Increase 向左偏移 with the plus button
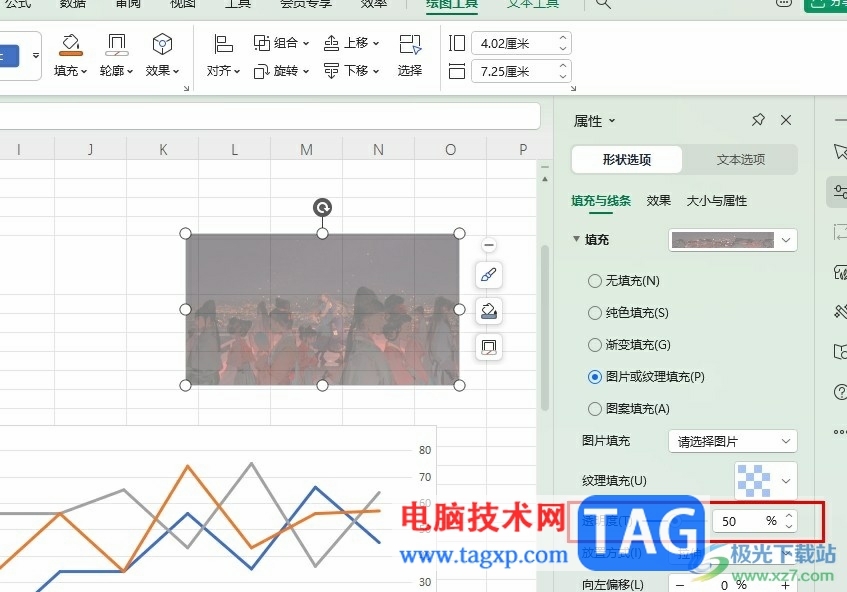847x592 pixels. [x=786, y=586]
